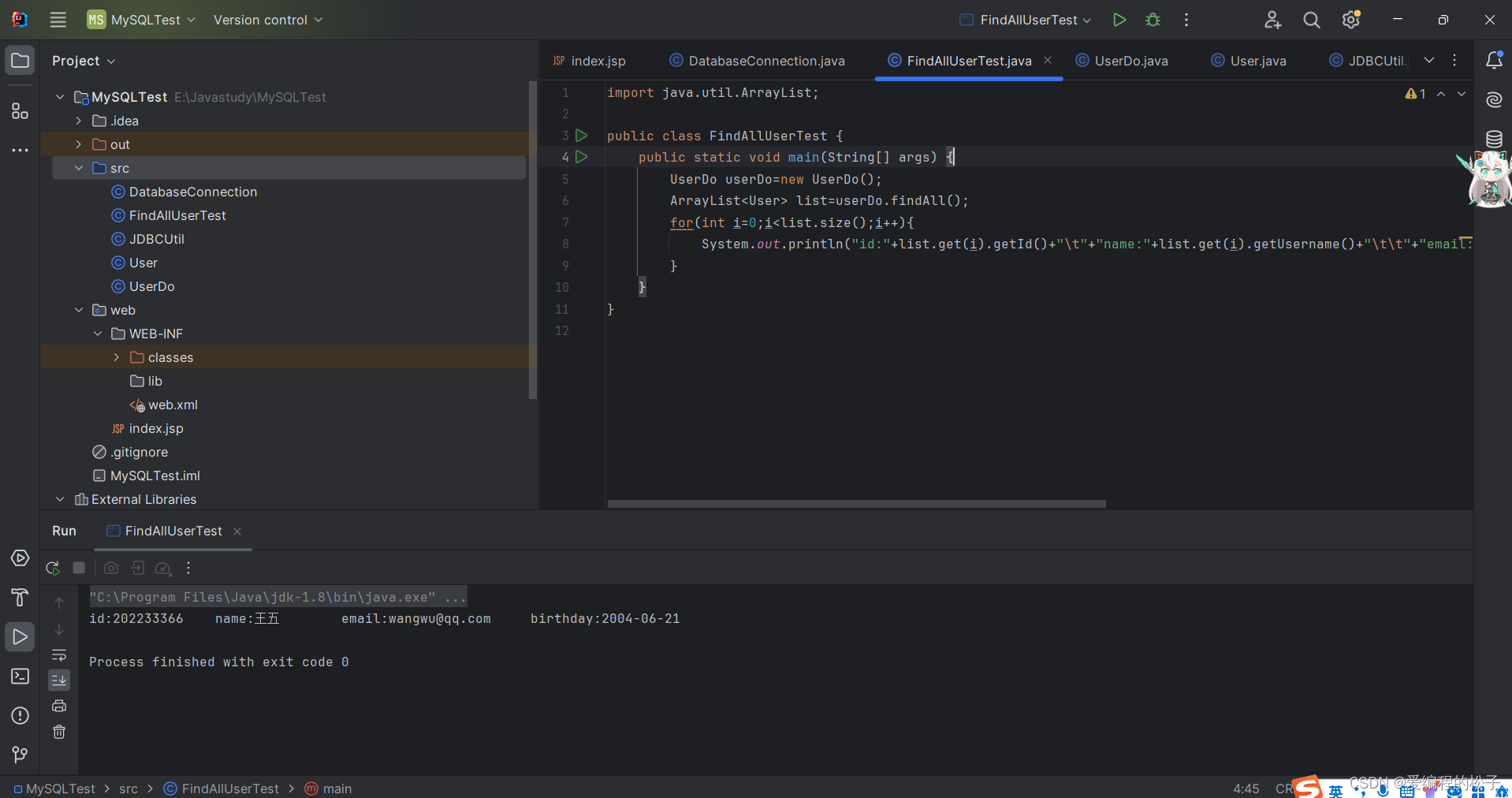Screen dimensions: 1512x798
Task: Close FindAllUserTest run tab
Action: (x=237, y=531)
